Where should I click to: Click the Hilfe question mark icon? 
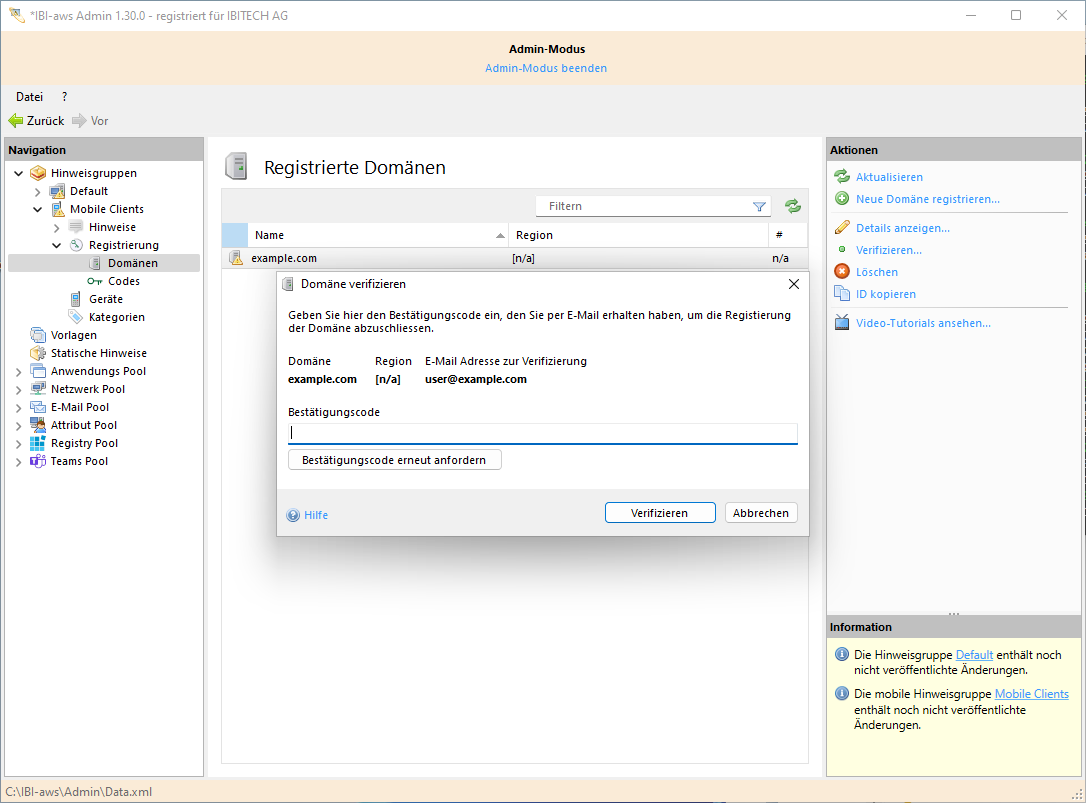[293, 515]
